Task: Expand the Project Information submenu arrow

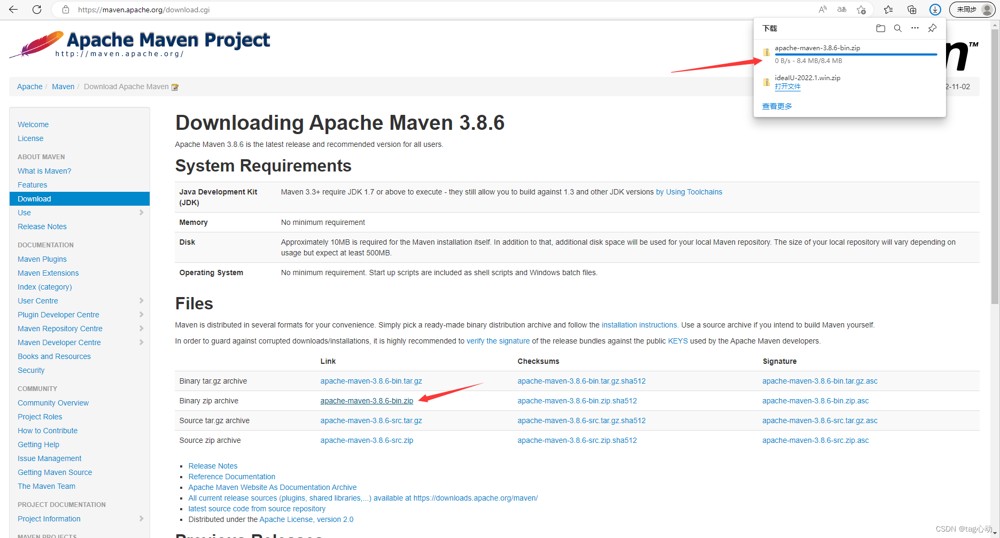Action: point(141,518)
